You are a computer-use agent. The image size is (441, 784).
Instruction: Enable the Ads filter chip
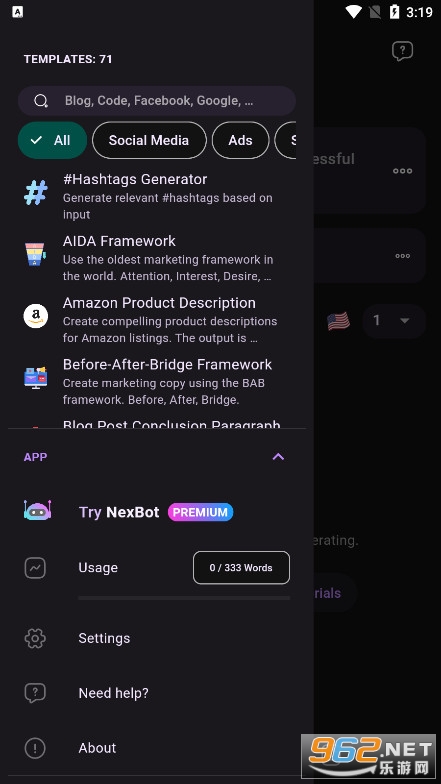point(240,140)
